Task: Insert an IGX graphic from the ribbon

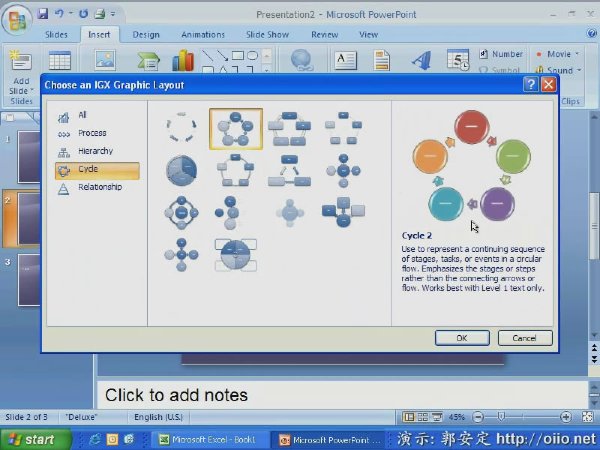Action: click(148, 61)
